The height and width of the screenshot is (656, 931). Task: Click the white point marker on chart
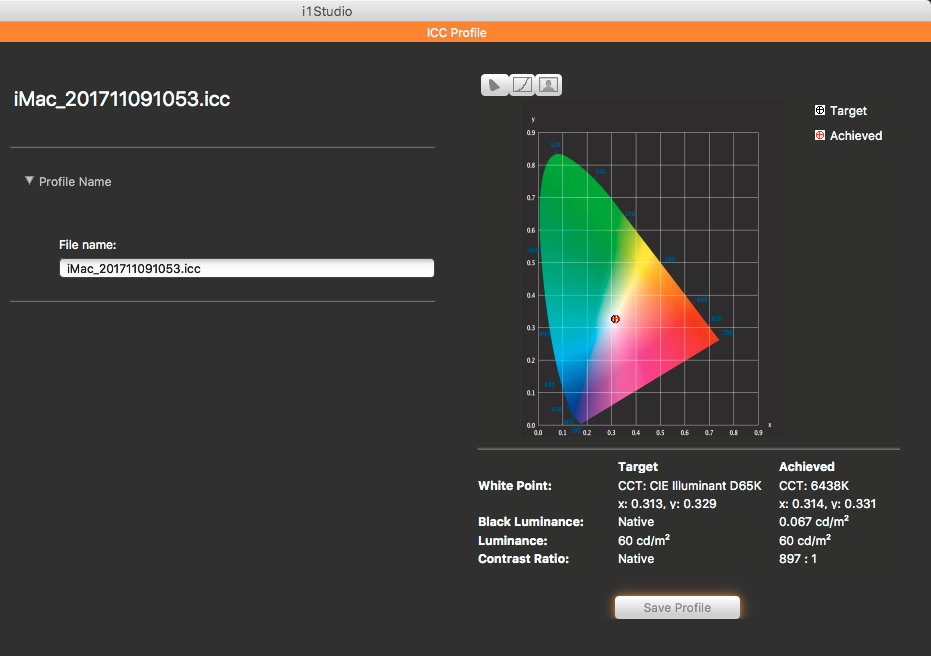(615, 319)
